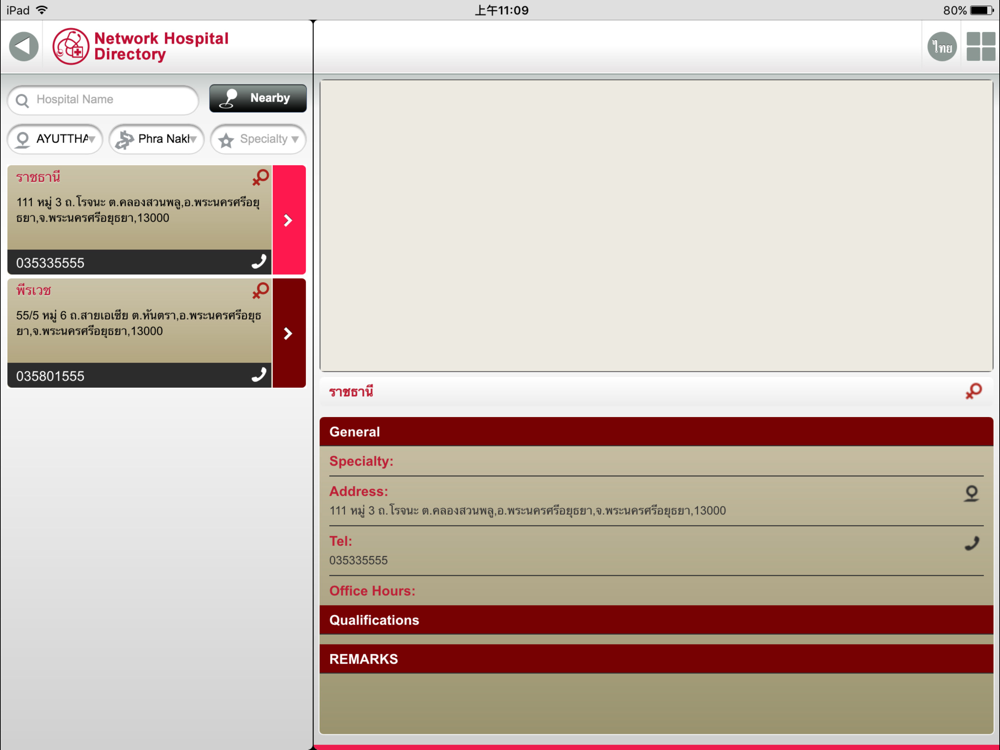Call 035335555 via phone icon
Viewport: 1000px width, 750px height.
point(258,261)
